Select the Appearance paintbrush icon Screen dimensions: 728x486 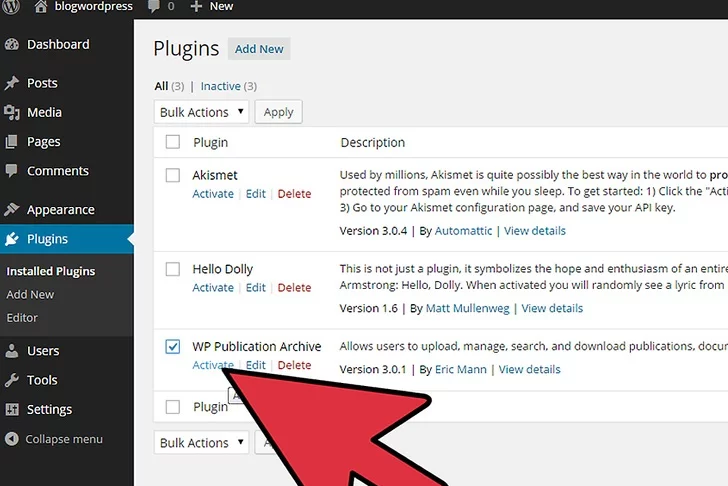12,210
